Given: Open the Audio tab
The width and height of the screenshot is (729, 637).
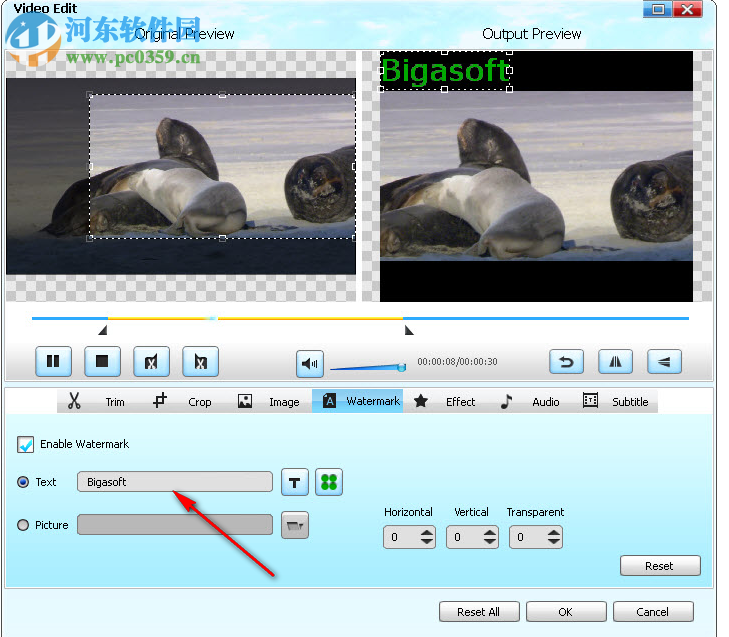Looking at the screenshot, I should pos(546,402).
